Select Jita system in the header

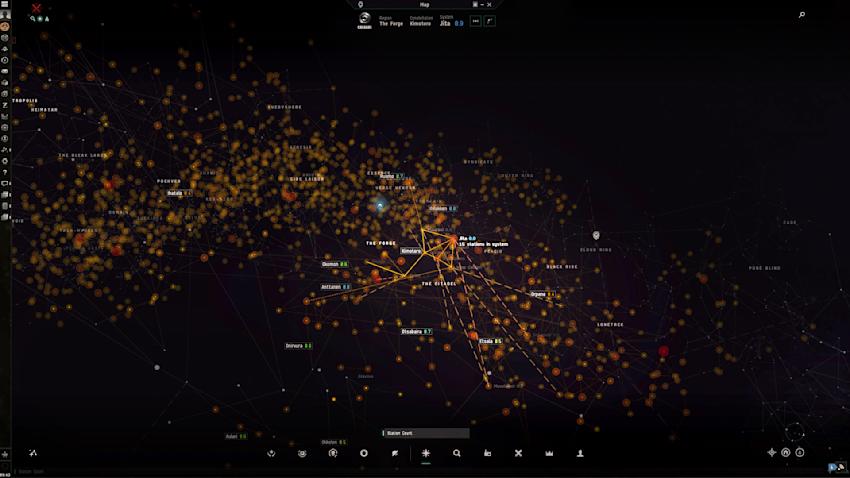click(x=445, y=23)
